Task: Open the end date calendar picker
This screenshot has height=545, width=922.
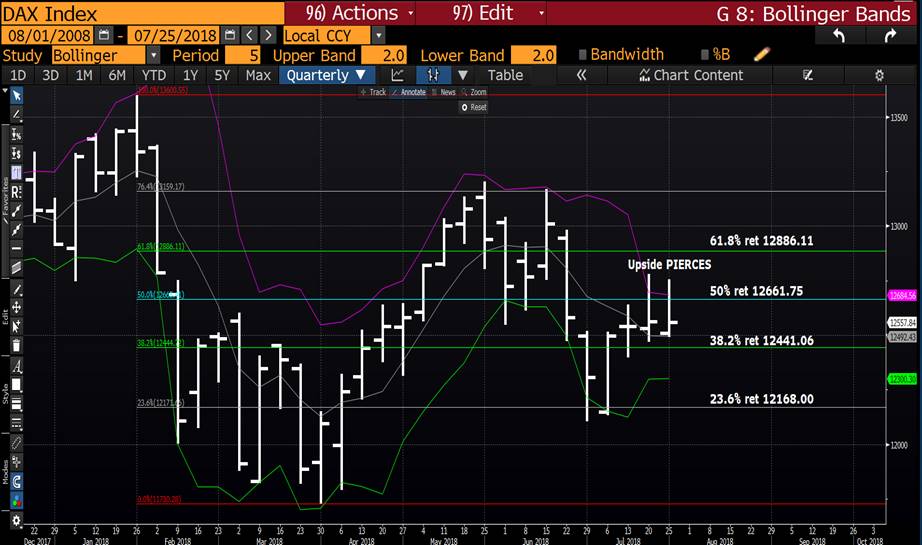Action: click(230, 35)
